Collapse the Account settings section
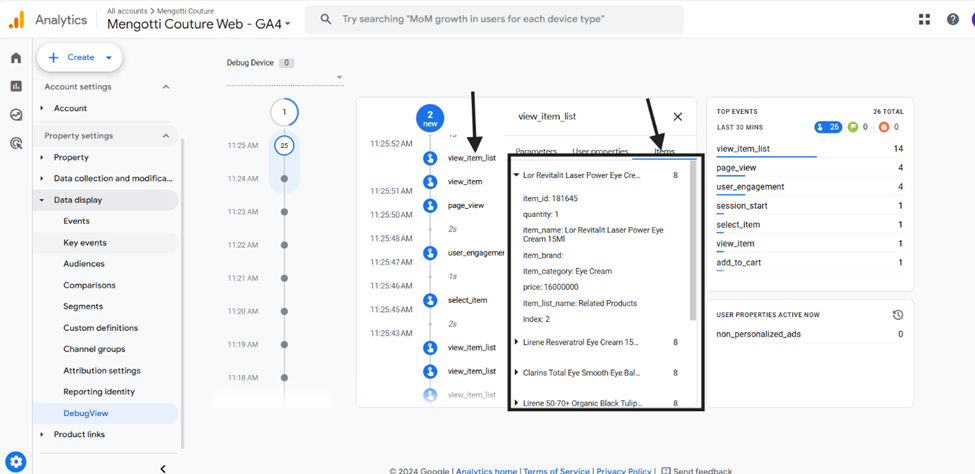 pyautogui.click(x=166, y=87)
